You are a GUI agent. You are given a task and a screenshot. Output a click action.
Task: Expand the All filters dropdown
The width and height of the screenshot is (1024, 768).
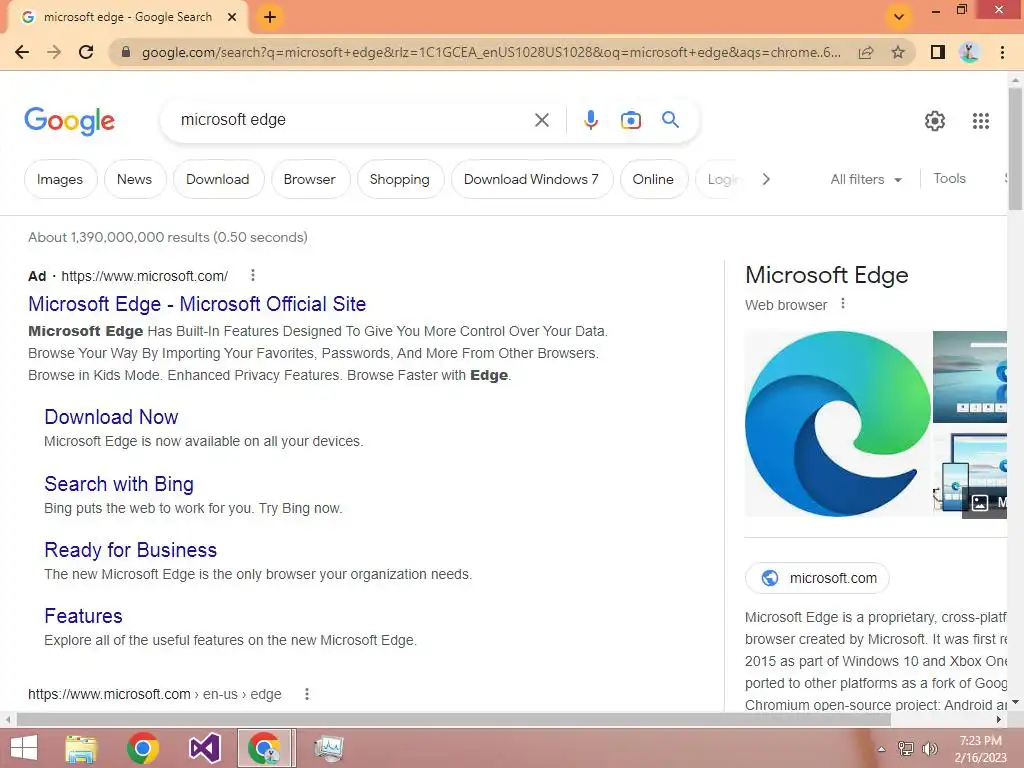866,179
